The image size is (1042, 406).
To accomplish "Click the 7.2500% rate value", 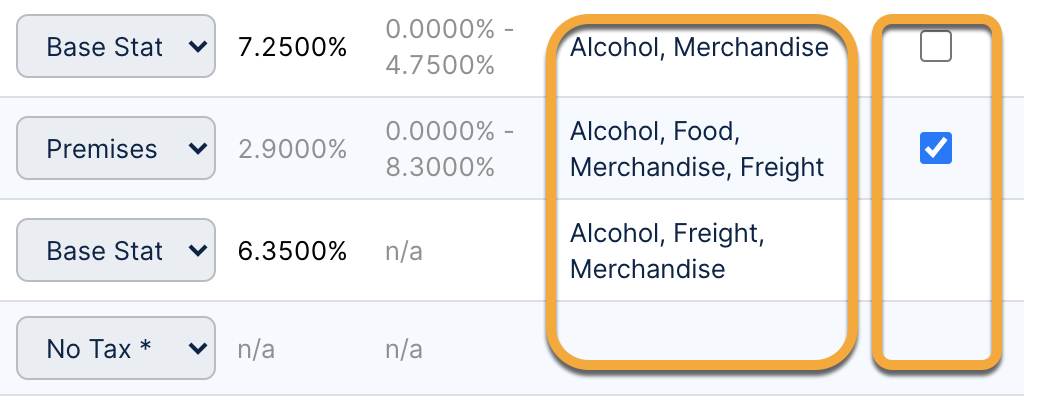I will (292, 48).
